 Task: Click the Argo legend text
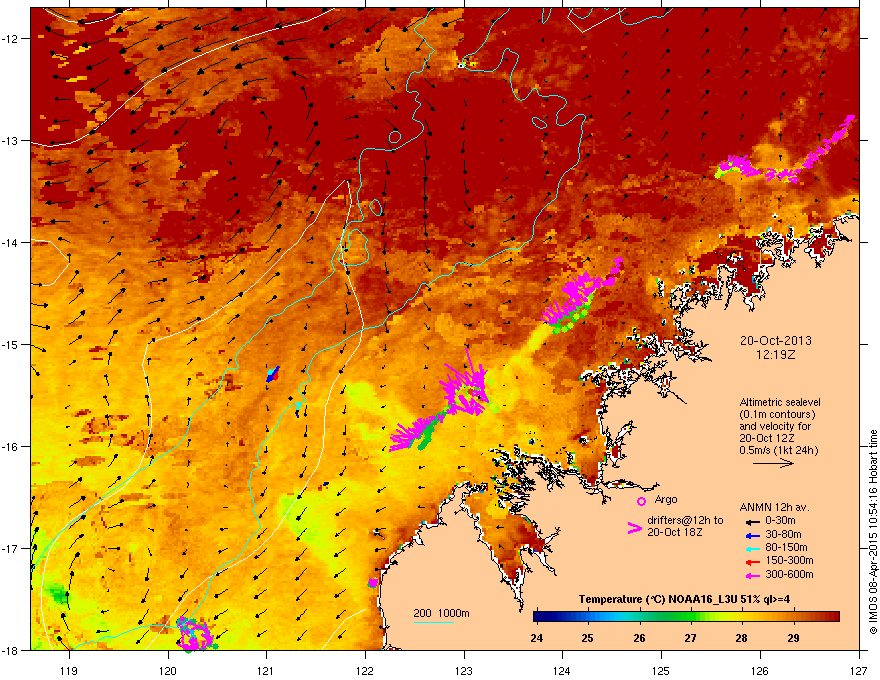[x=666, y=499]
